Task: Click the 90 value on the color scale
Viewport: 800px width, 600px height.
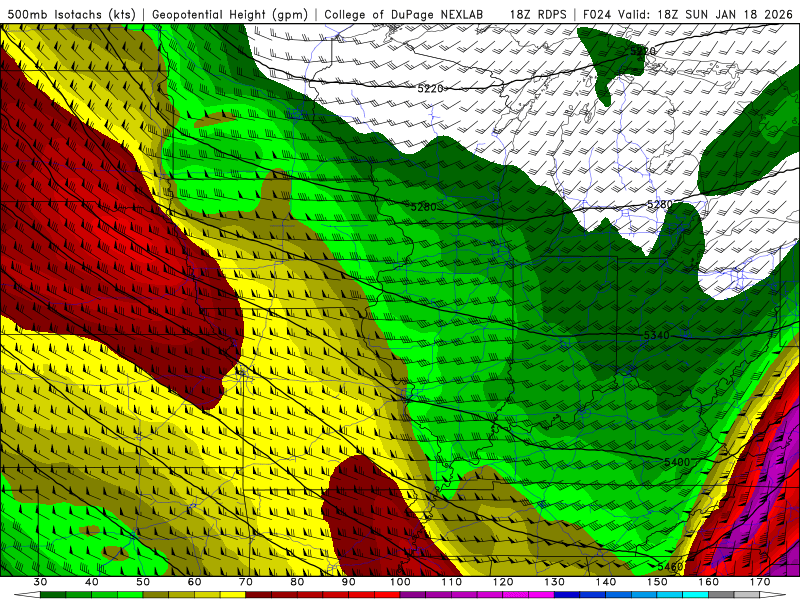Action: point(349,582)
